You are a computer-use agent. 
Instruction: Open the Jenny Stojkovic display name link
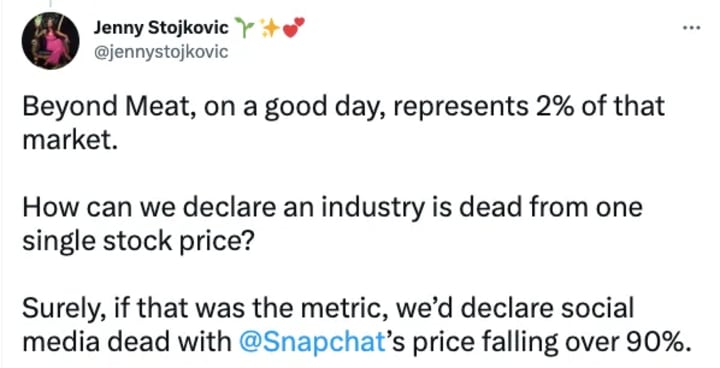161,28
